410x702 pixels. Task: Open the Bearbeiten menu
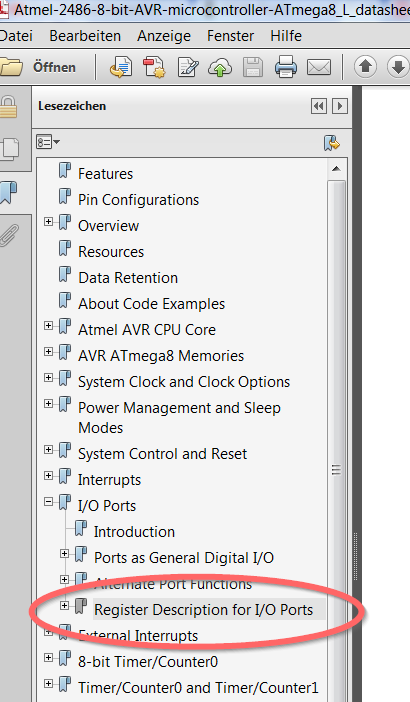(x=85, y=36)
